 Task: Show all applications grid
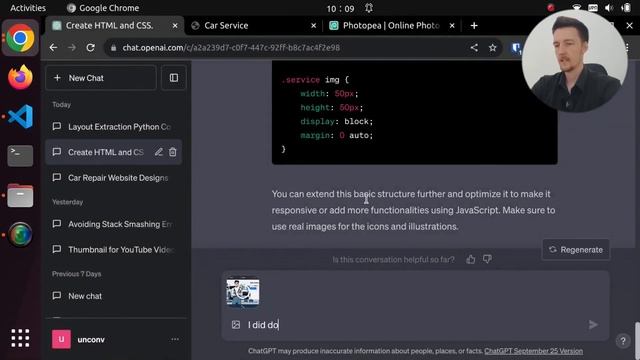coord(20,338)
